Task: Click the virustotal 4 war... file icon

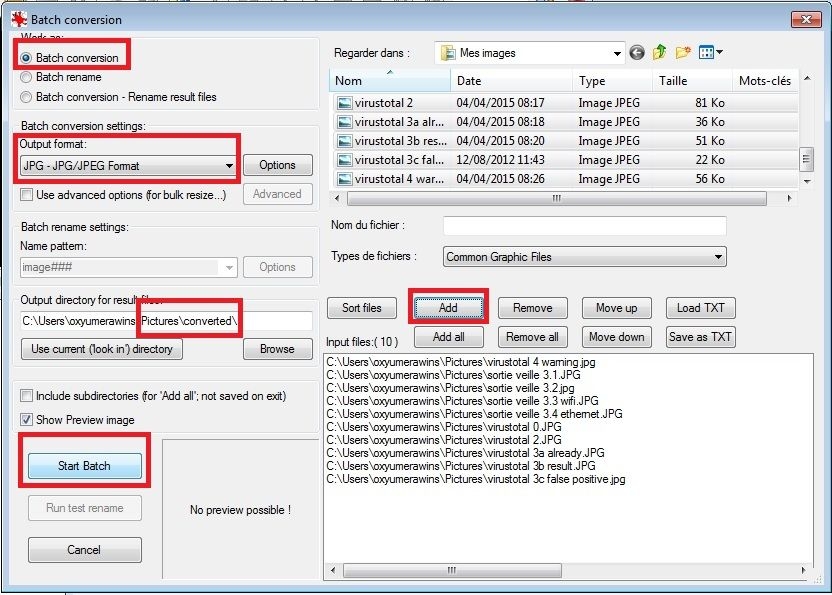Action: [345, 179]
